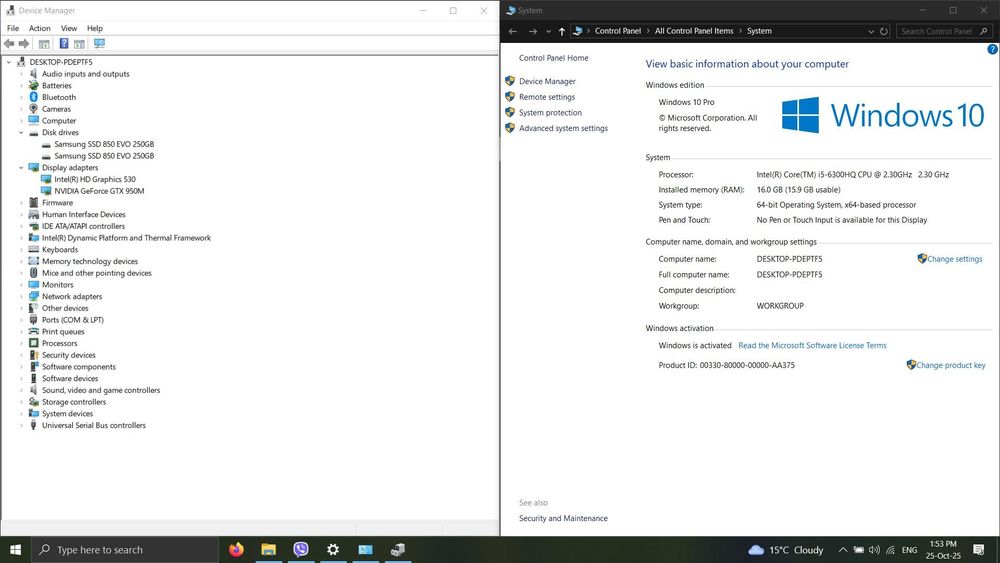The image size is (1000, 563).
Task: Click the Universal Serial Bus controllers plug icon
Action: [x=34, y=425]
